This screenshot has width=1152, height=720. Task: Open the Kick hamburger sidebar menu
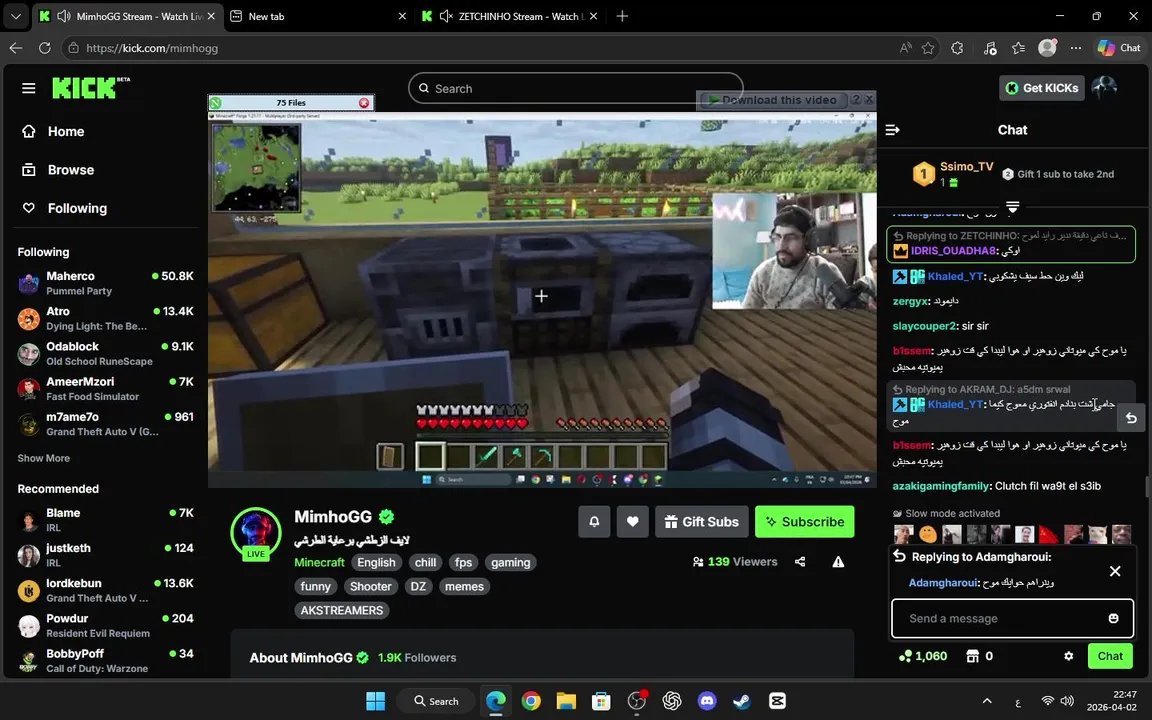[29, 88]
